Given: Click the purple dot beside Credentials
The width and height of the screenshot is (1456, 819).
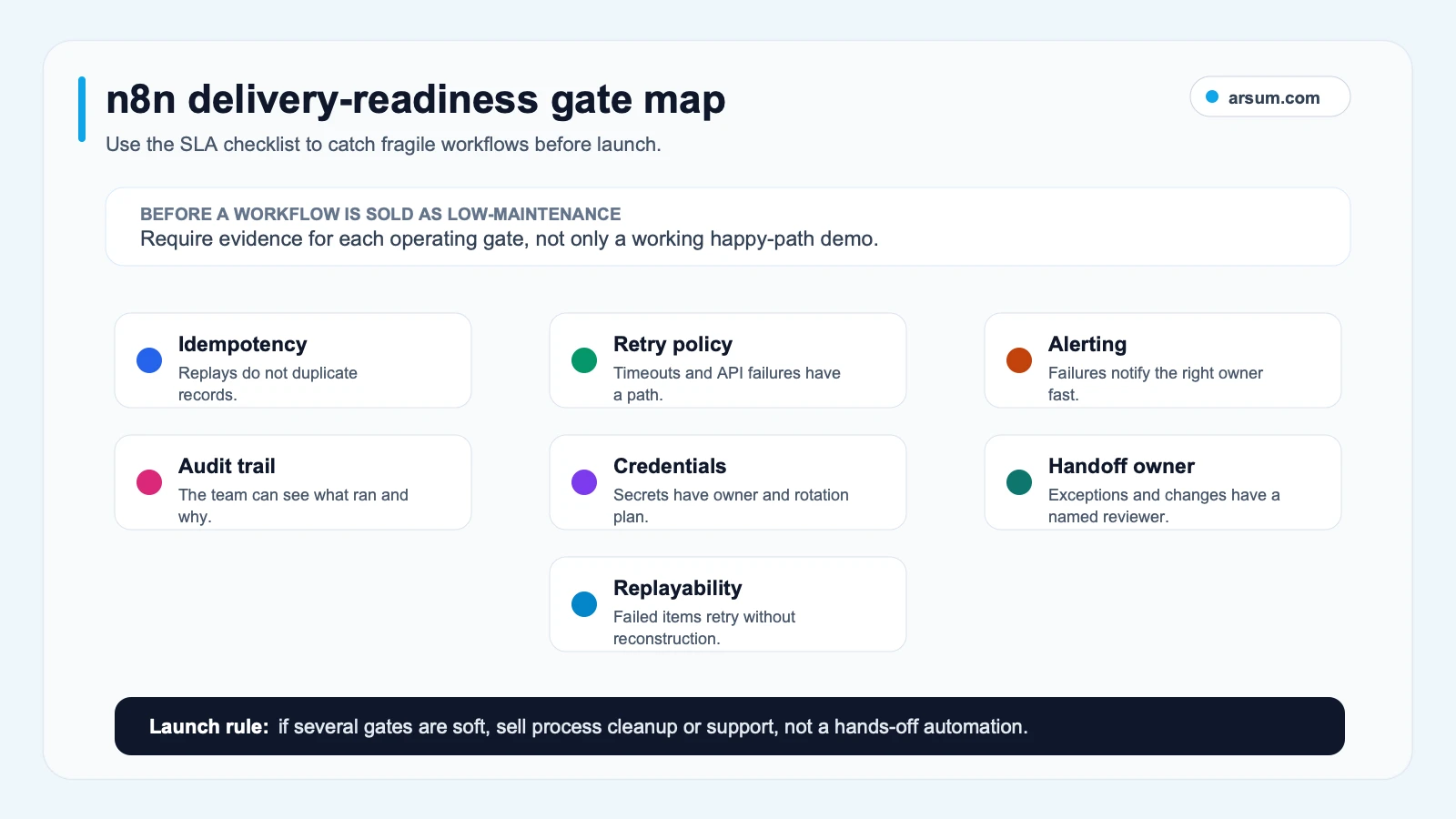Looking at the screenshot, I should coord(584,482).
